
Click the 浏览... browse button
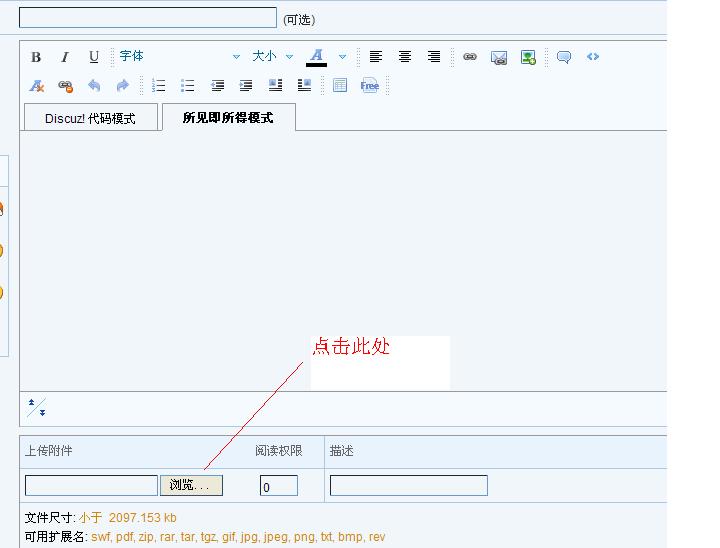191,485
